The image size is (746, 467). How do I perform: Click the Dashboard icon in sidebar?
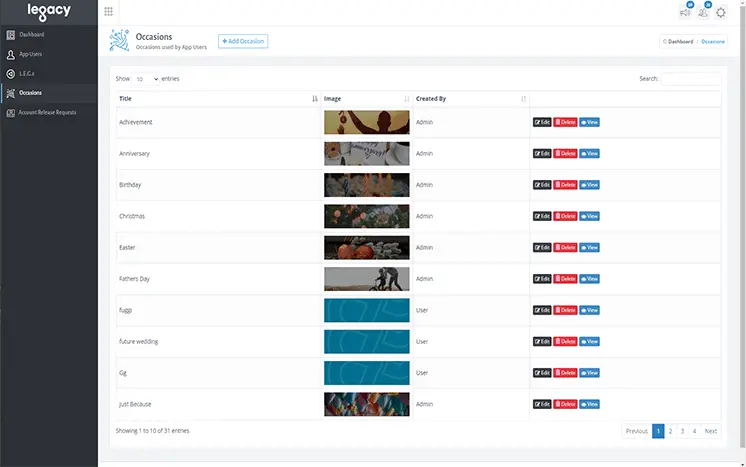pos(10,35)
